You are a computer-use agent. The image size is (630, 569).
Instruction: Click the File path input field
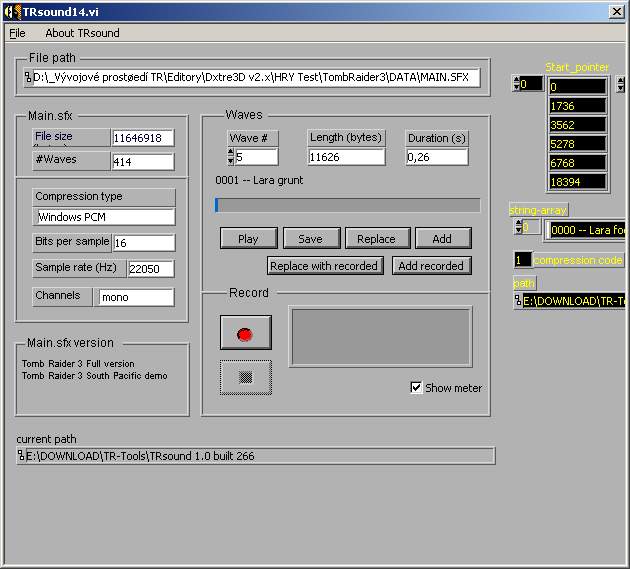pos(256,77)
